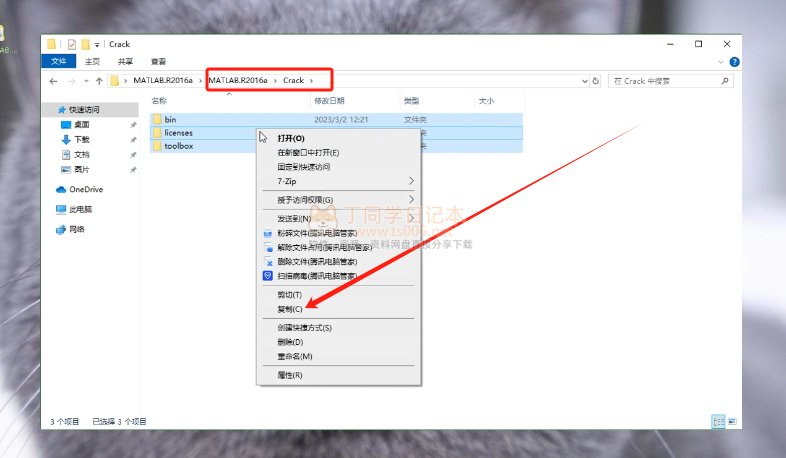Choose 复制(C) in context menu
This screenshot has height=458, width=786.
click(x=339, y=309)
